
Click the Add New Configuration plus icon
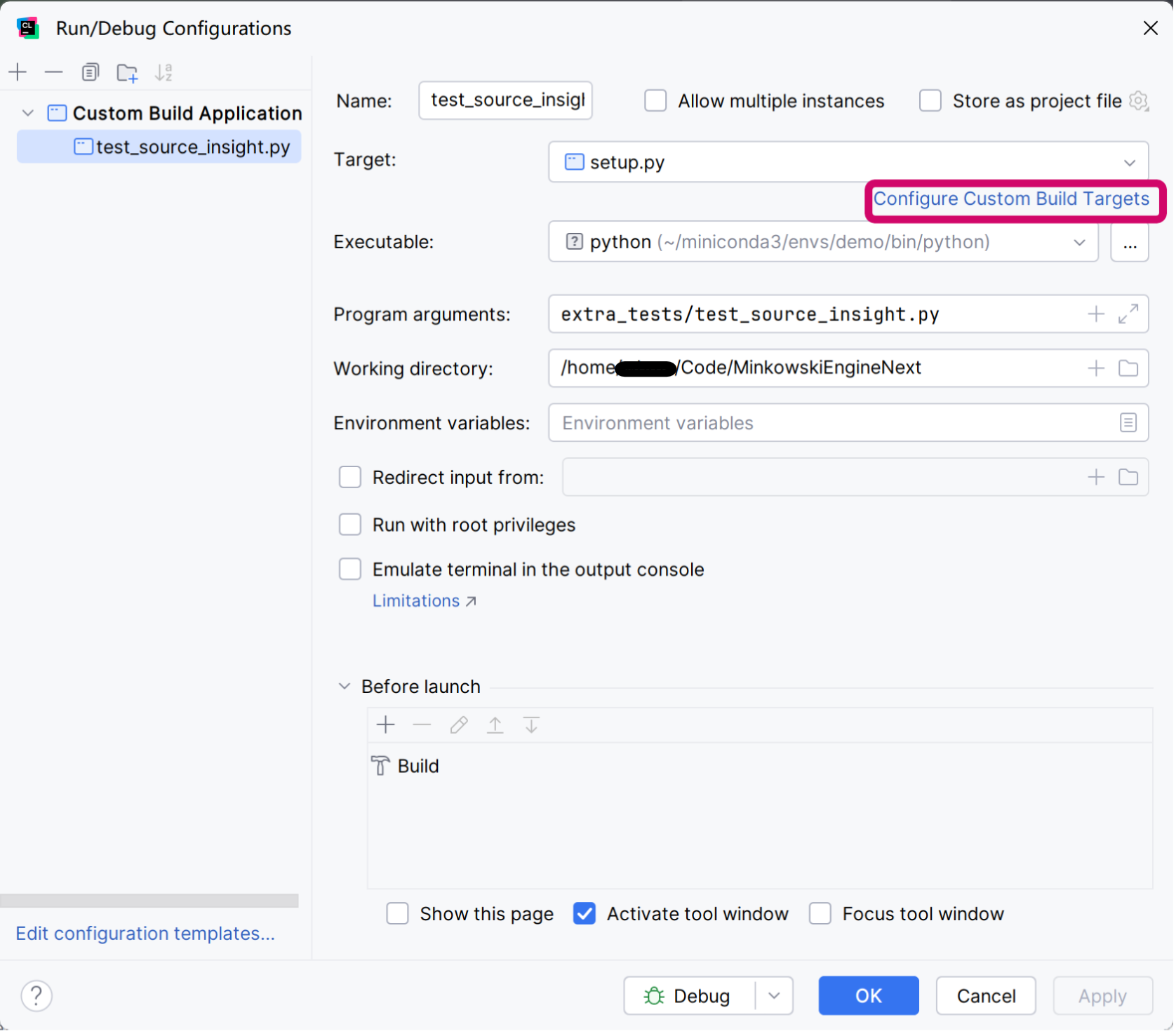[18, 72]
